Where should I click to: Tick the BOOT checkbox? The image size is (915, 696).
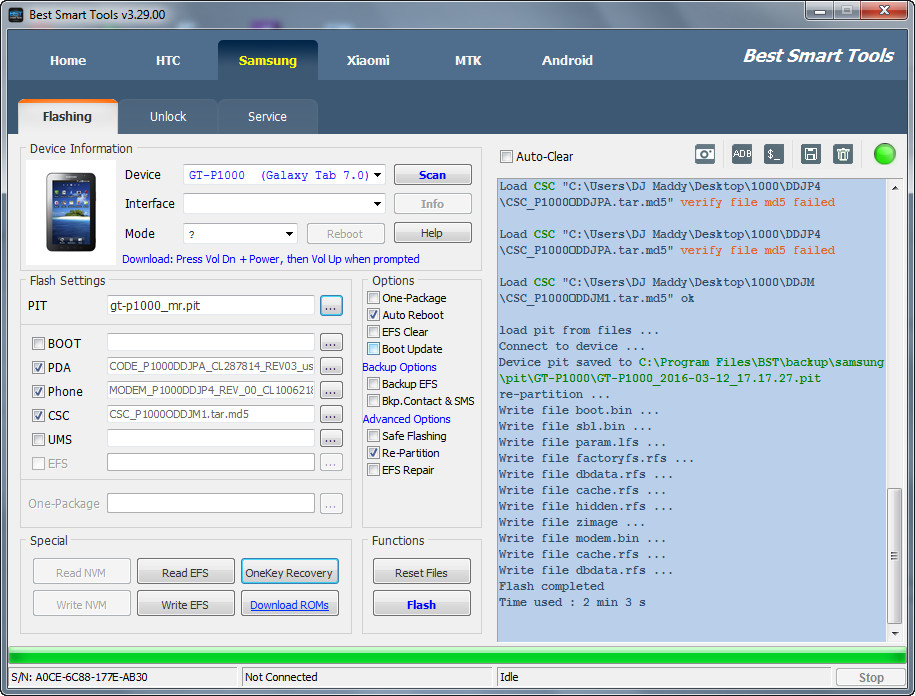pos(39,344)
